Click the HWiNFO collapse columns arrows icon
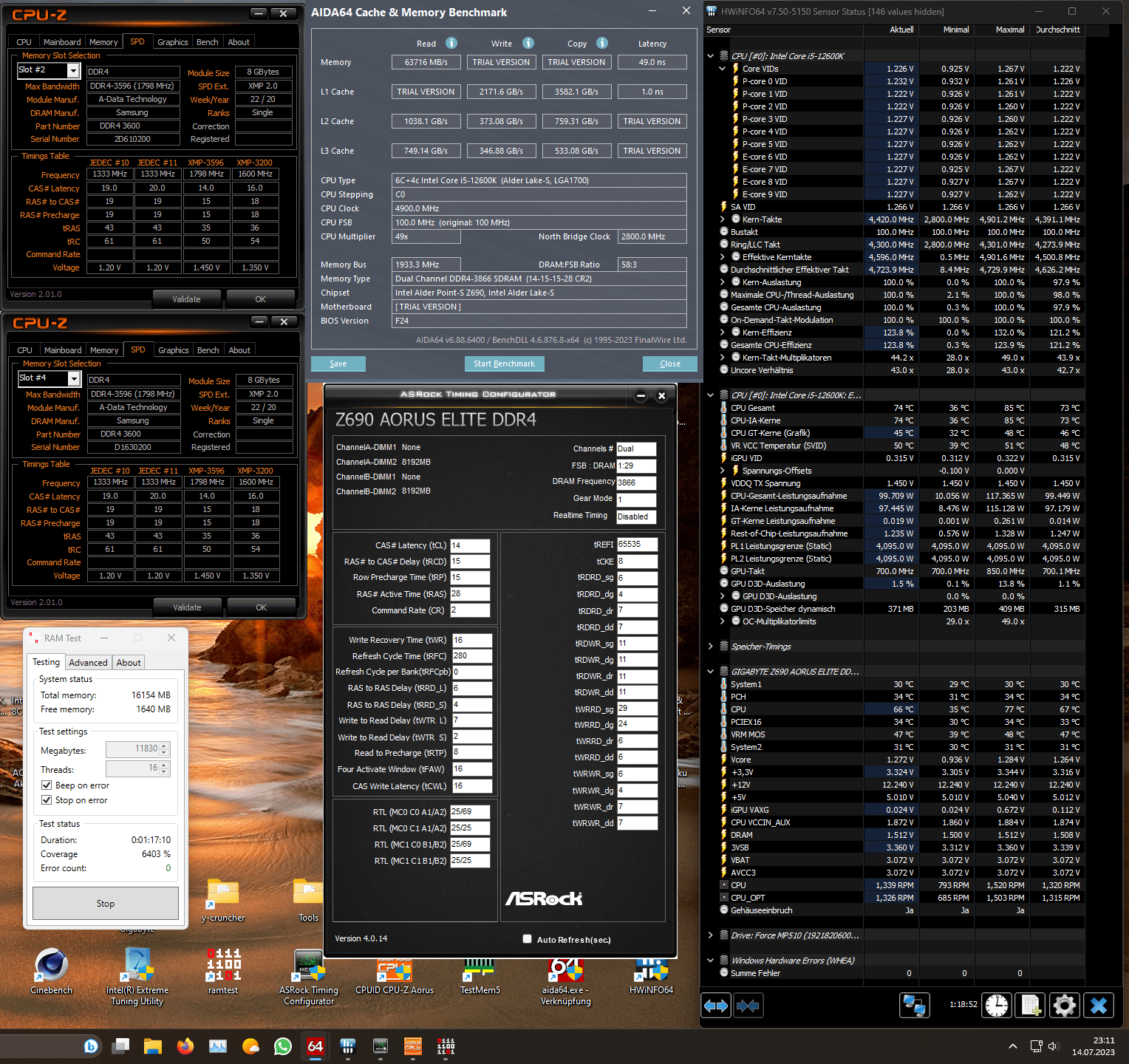The width and height of the screenshot is (1129, 1064). 748,1006
